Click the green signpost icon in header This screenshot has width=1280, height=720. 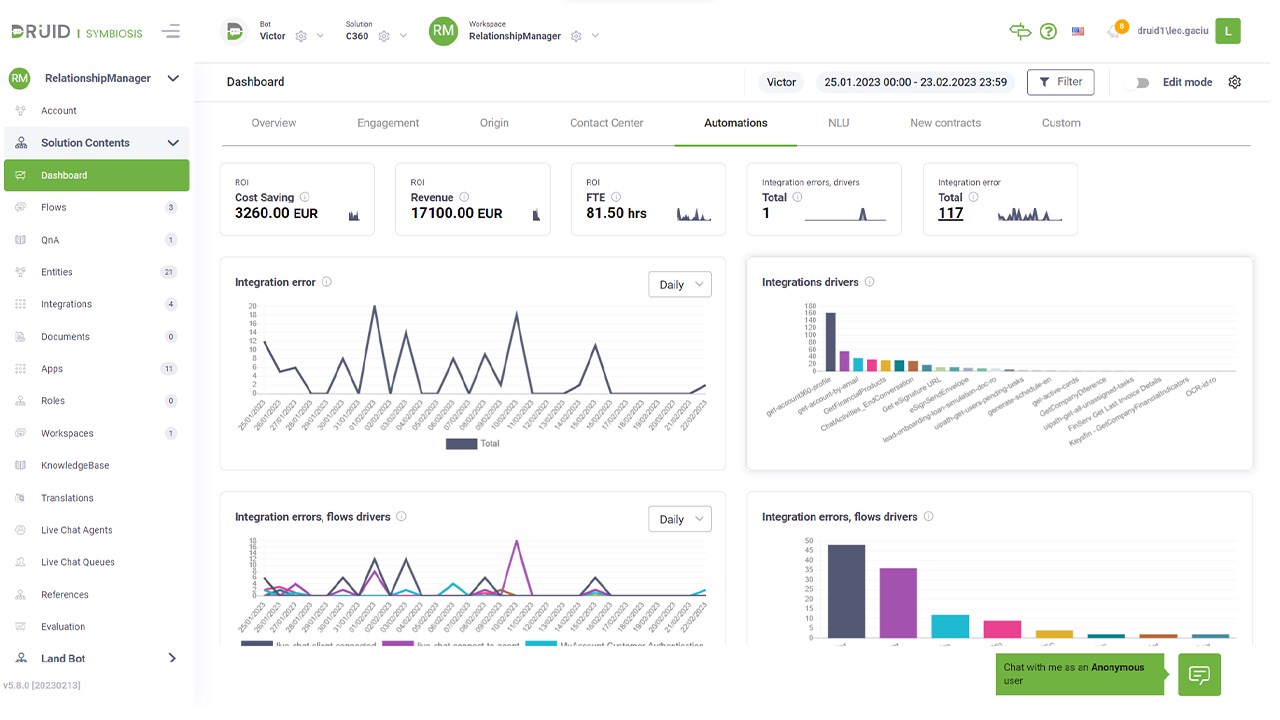pos(1020,31)
